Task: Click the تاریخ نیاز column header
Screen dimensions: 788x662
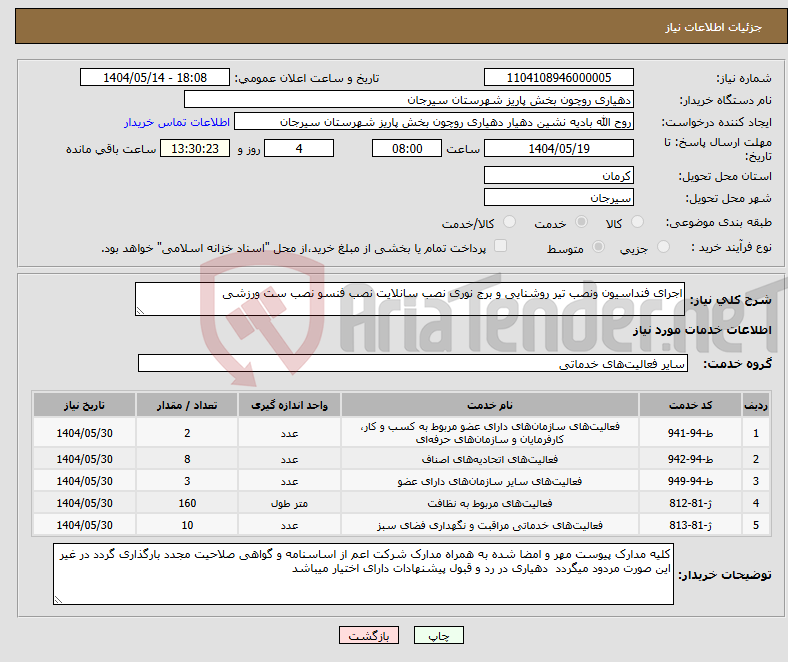Action: (84, 405)
